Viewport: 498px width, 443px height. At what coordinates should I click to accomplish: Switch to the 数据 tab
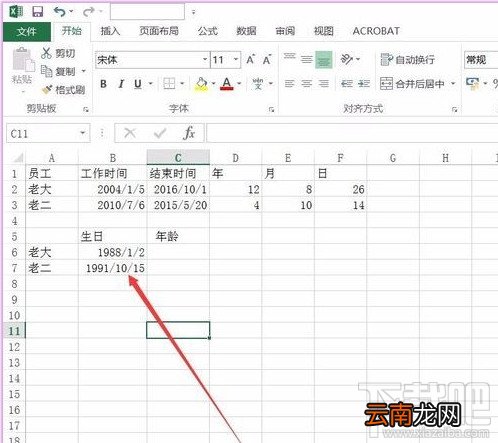click(246, 31)
